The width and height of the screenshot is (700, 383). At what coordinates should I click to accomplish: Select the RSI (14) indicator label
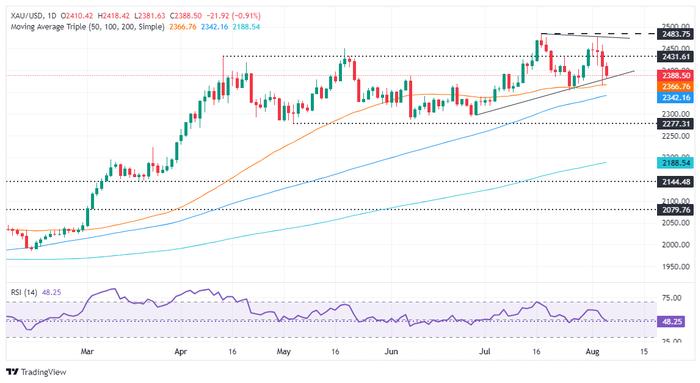(24, 292)
